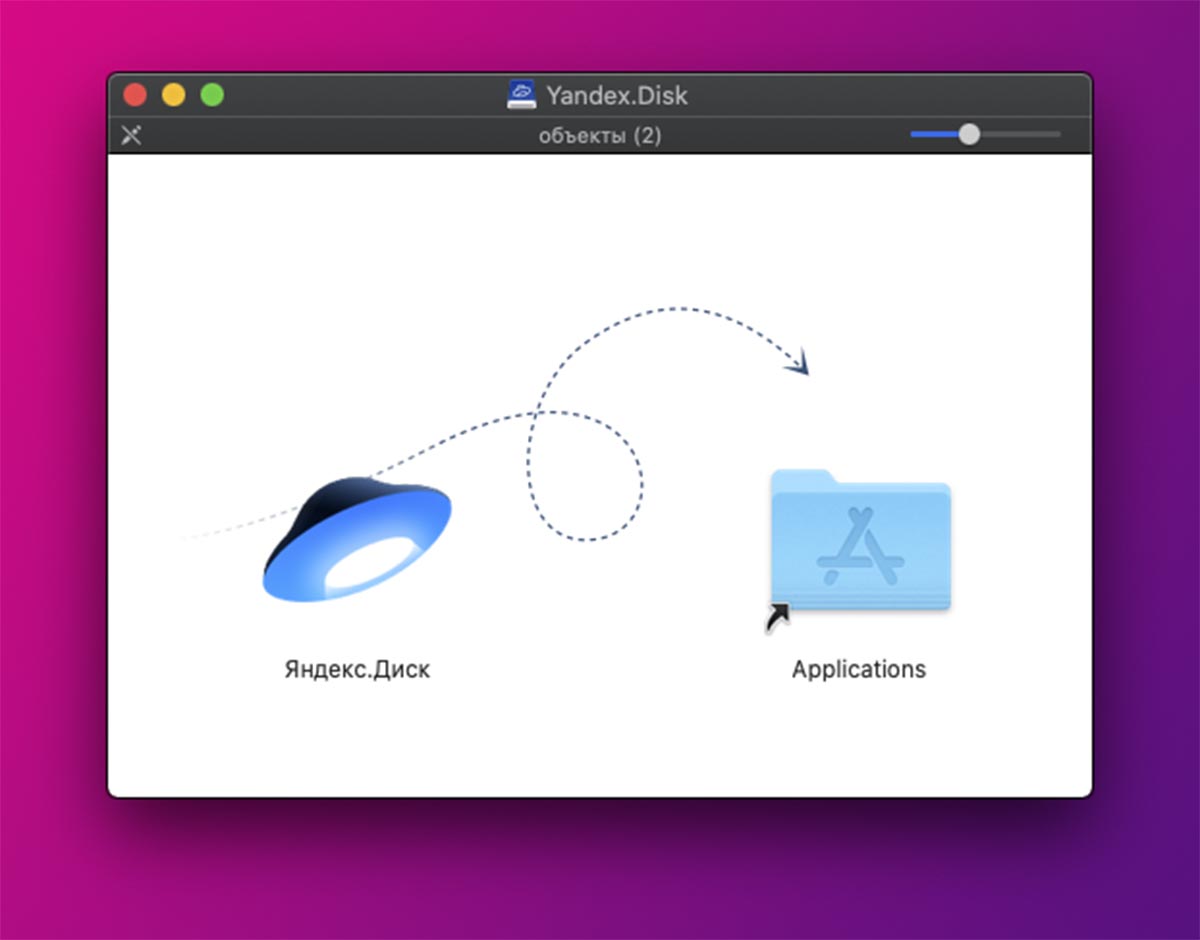Click the Yandex.Disk volume icon in title bar
This screenshot has width=1200, height=940.
point(522,95)
